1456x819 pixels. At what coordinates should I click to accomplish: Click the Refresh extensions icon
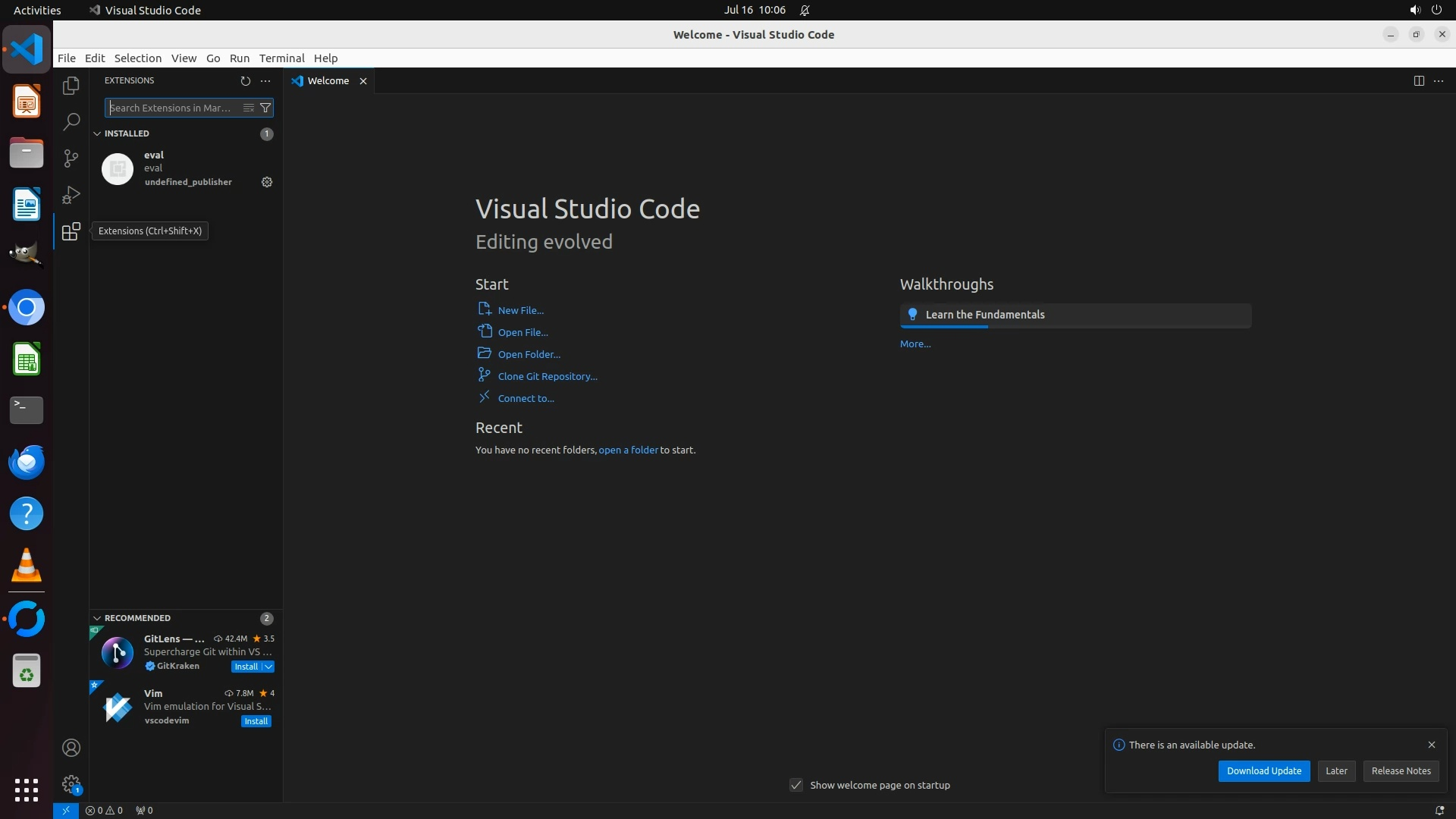[245, 80]
